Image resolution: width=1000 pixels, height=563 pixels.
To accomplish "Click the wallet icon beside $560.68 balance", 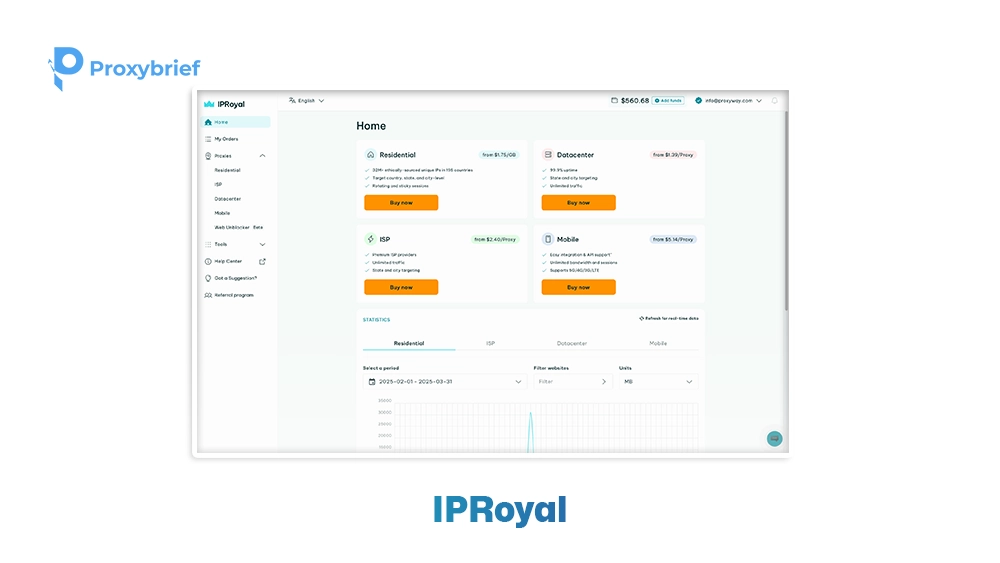I will (x=614, y=101).
